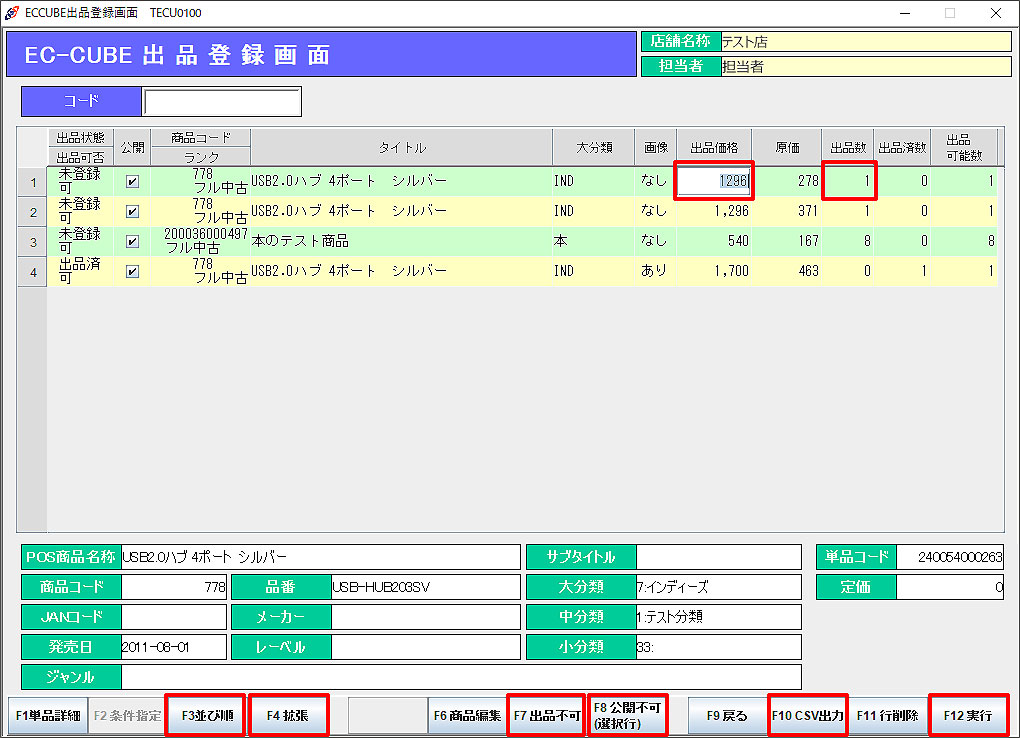
Task: Toggle 公開 checkbox in row 1
Action: click(x=132, y=182)
